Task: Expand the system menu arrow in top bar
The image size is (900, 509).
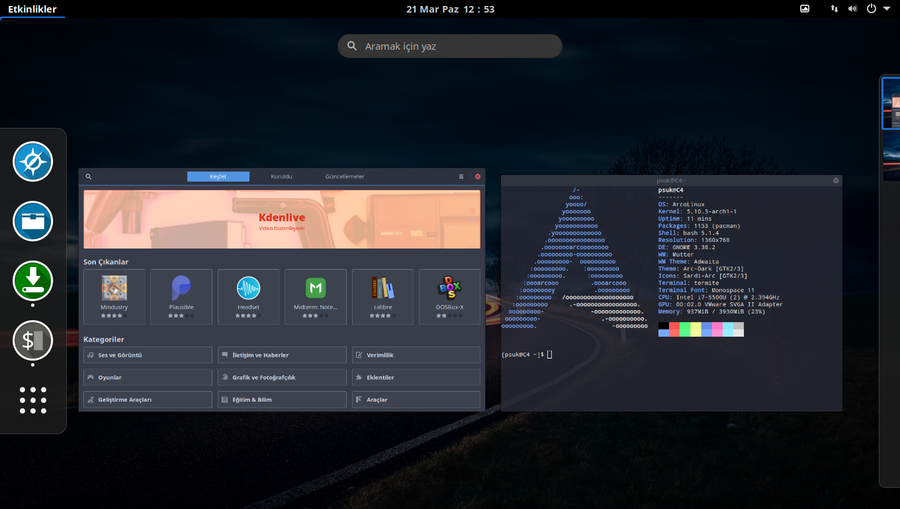Action: (887, 9)
